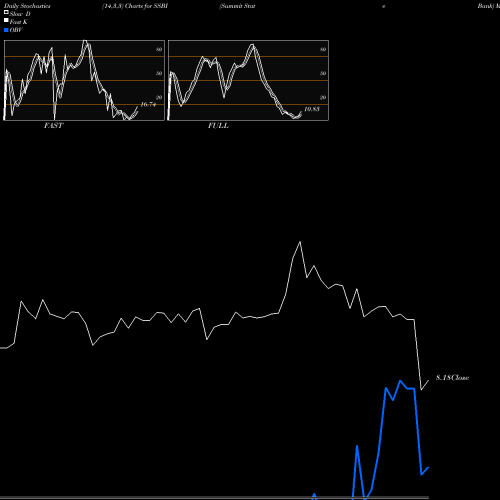Click the 50 level label in the FULL chart
The height and width of the screenshot is (500, 500).
pos(323,73)
